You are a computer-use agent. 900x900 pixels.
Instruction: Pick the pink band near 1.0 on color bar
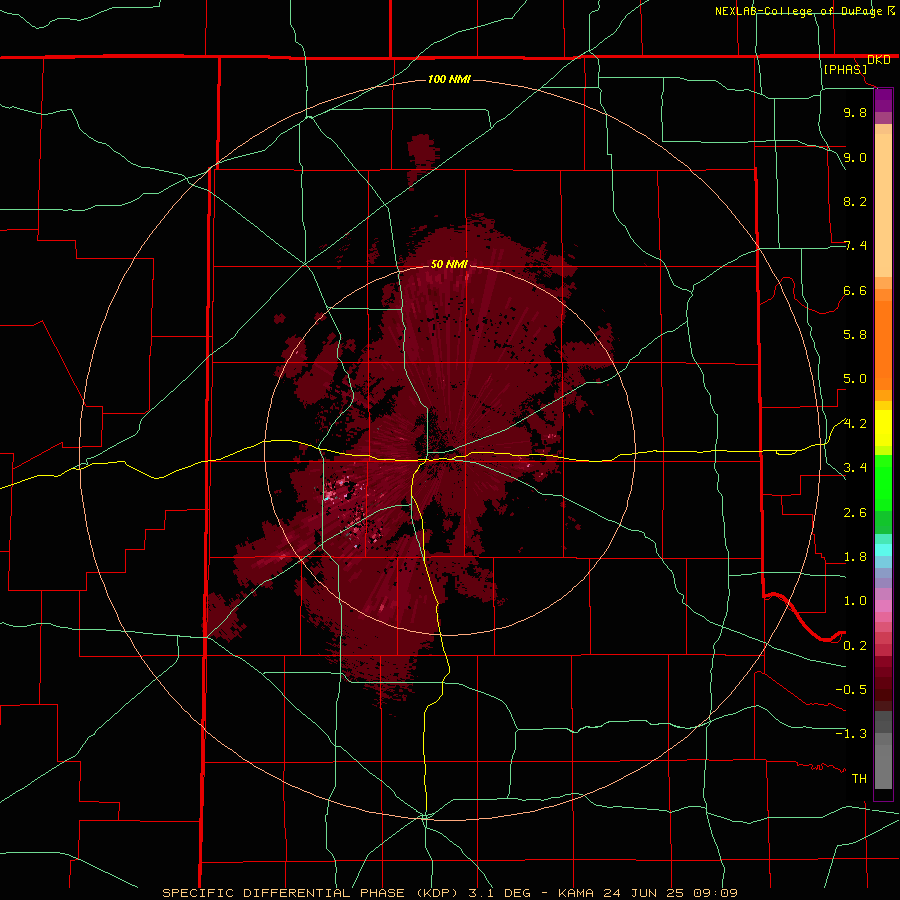[883, 606]
